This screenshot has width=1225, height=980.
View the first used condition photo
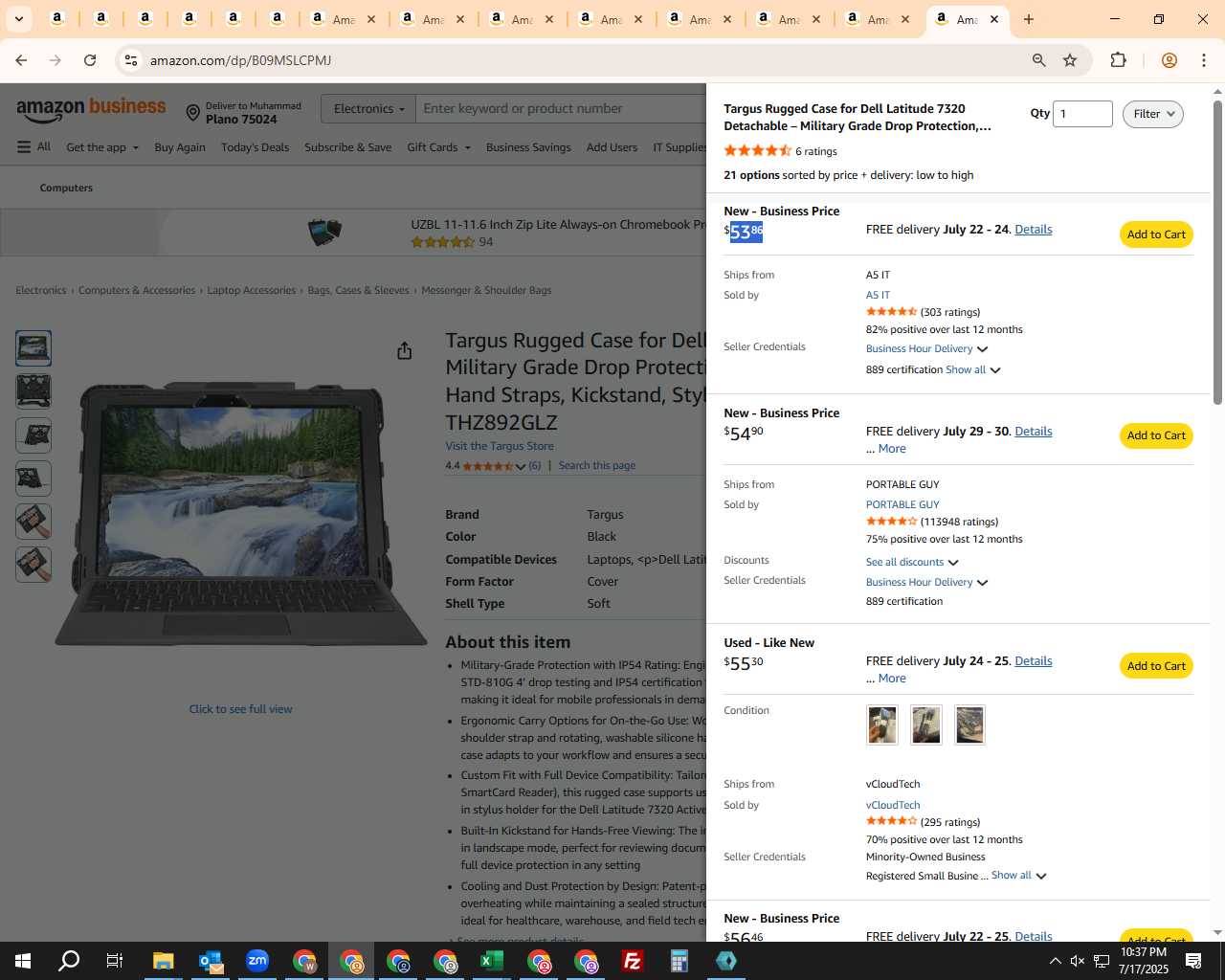click(x=882, y=724)
